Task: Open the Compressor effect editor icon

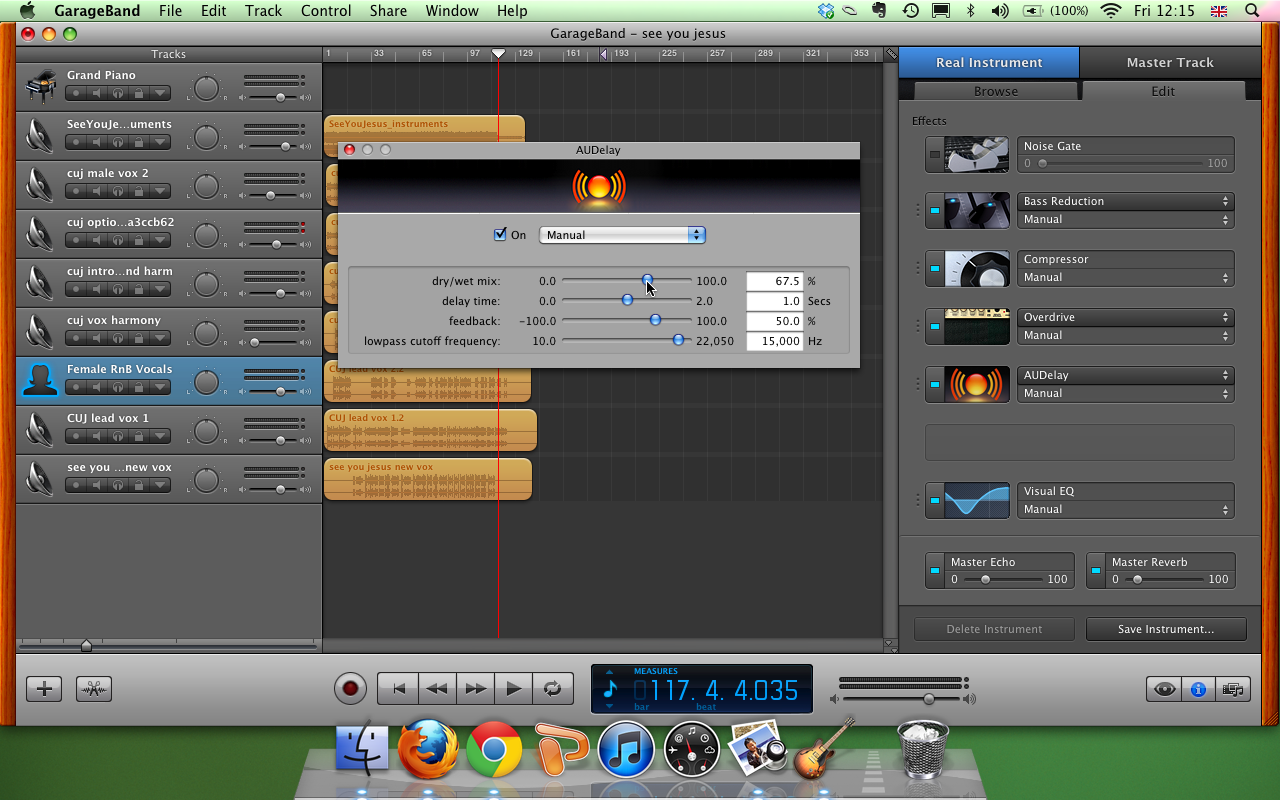Action: (977, 268)
